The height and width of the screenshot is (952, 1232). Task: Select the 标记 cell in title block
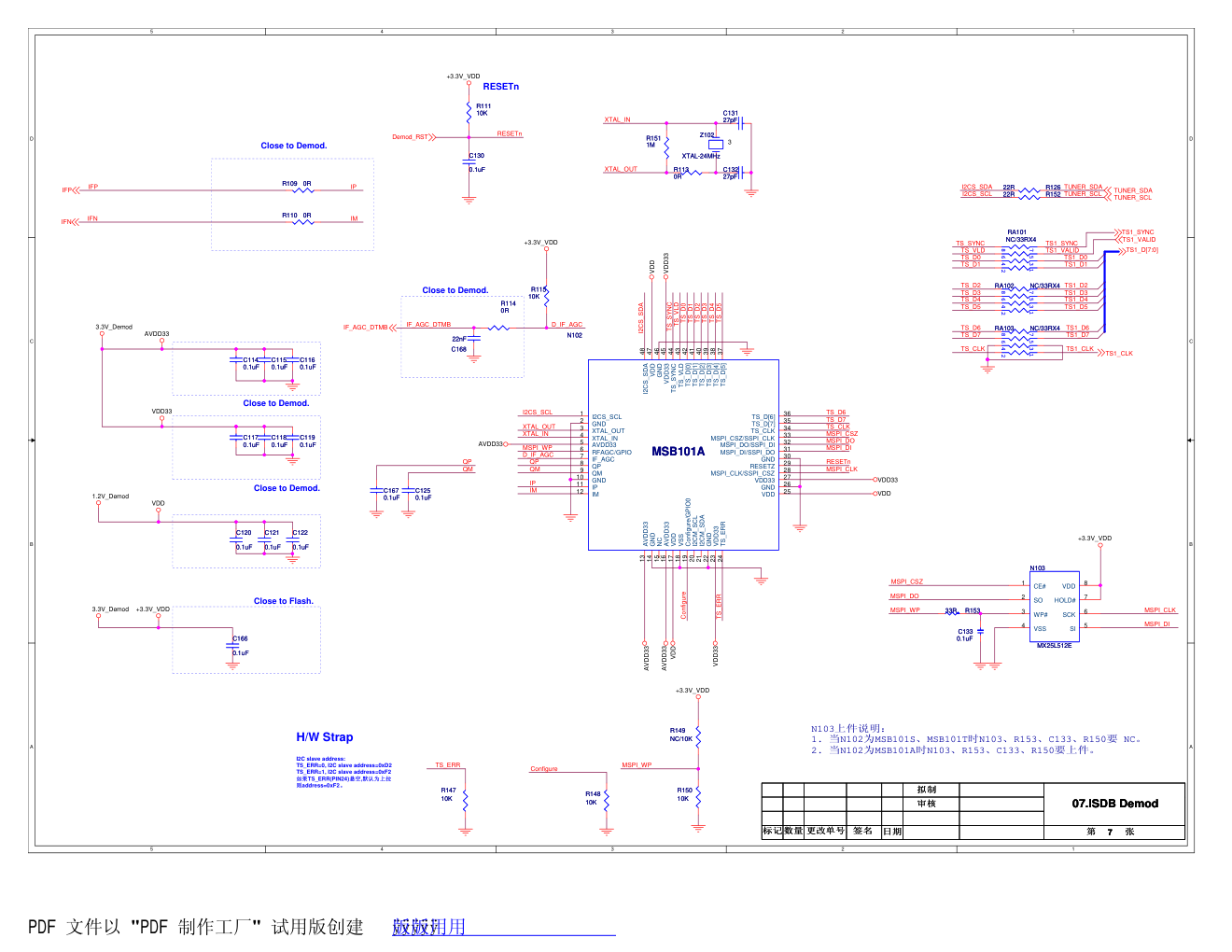(x=772, y=831)
